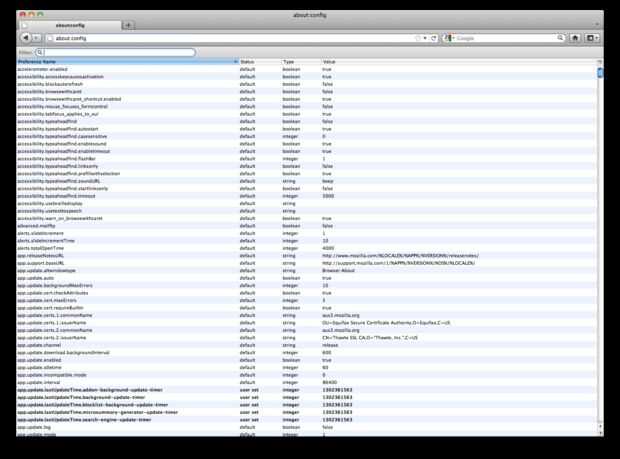Select accessibility.typeaheadfind.soundURL row
The width and height of the screenshot is (620, 459).
coord(306,181)
